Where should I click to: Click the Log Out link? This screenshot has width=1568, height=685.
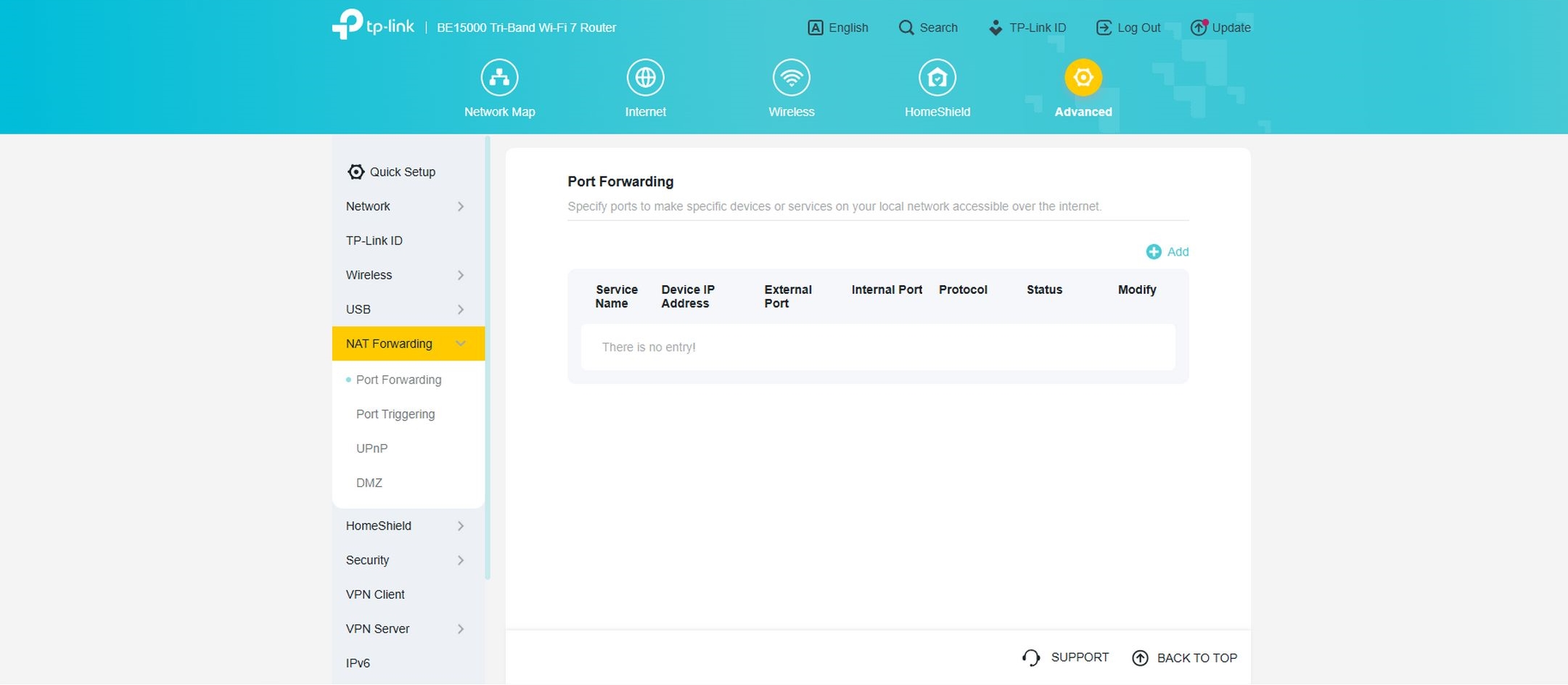tap(1128, 28)
